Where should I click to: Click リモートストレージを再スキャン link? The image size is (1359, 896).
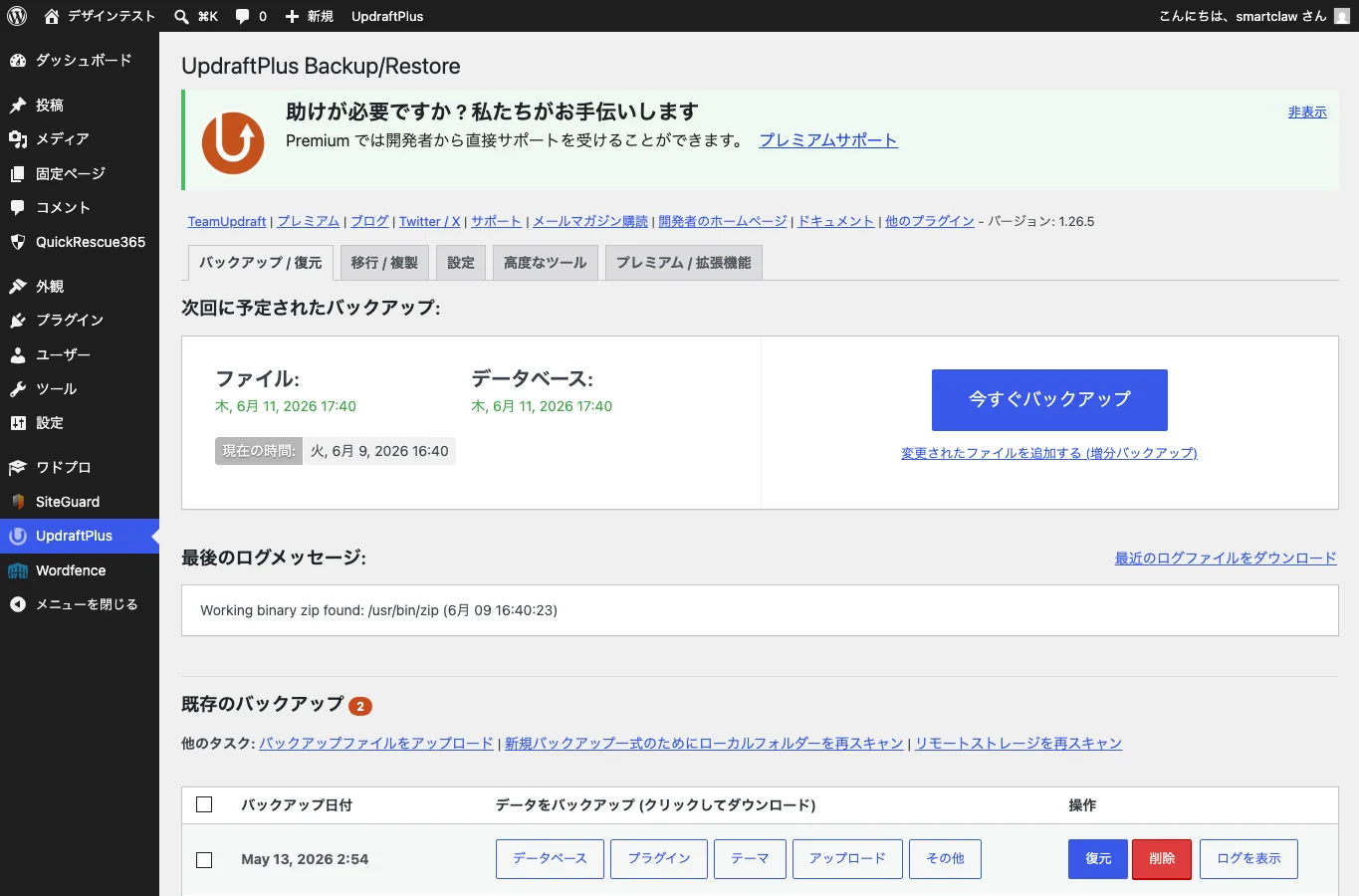(x=1019, y=744)
